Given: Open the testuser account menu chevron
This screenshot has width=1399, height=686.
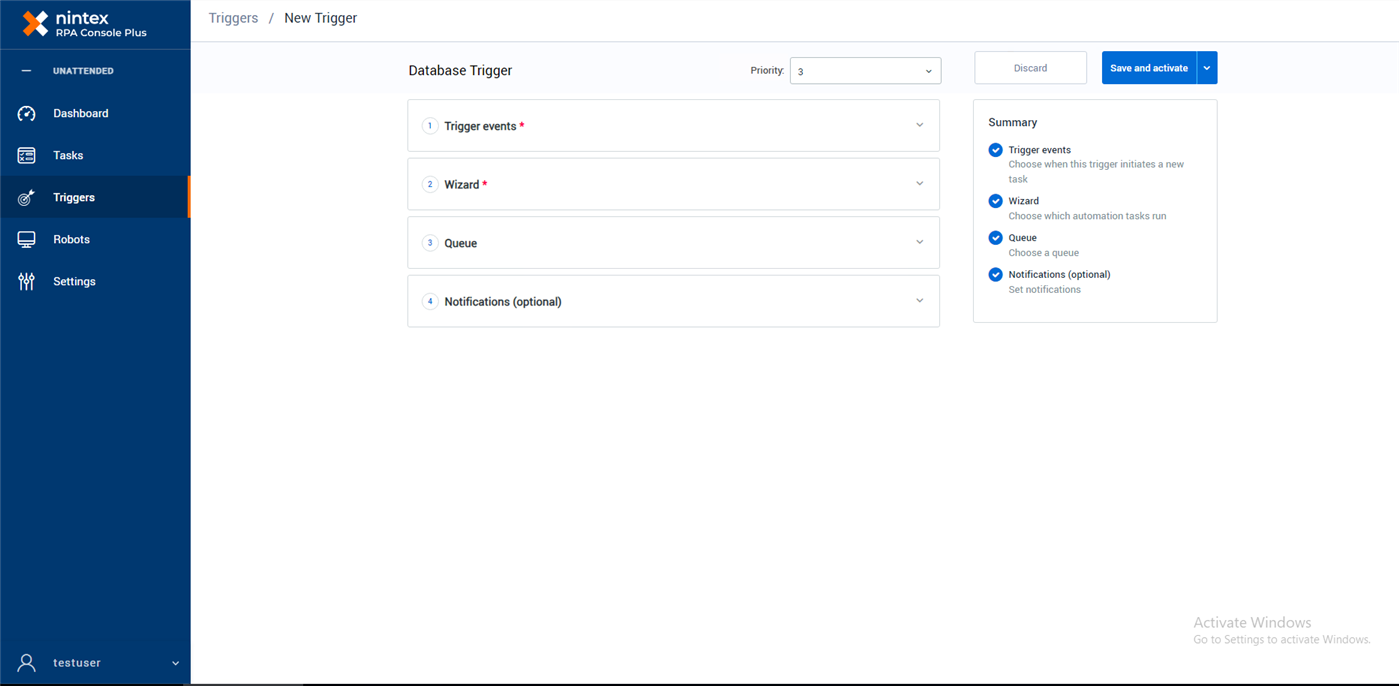Looking at the screenshot, I should click(x=175, y=663).
